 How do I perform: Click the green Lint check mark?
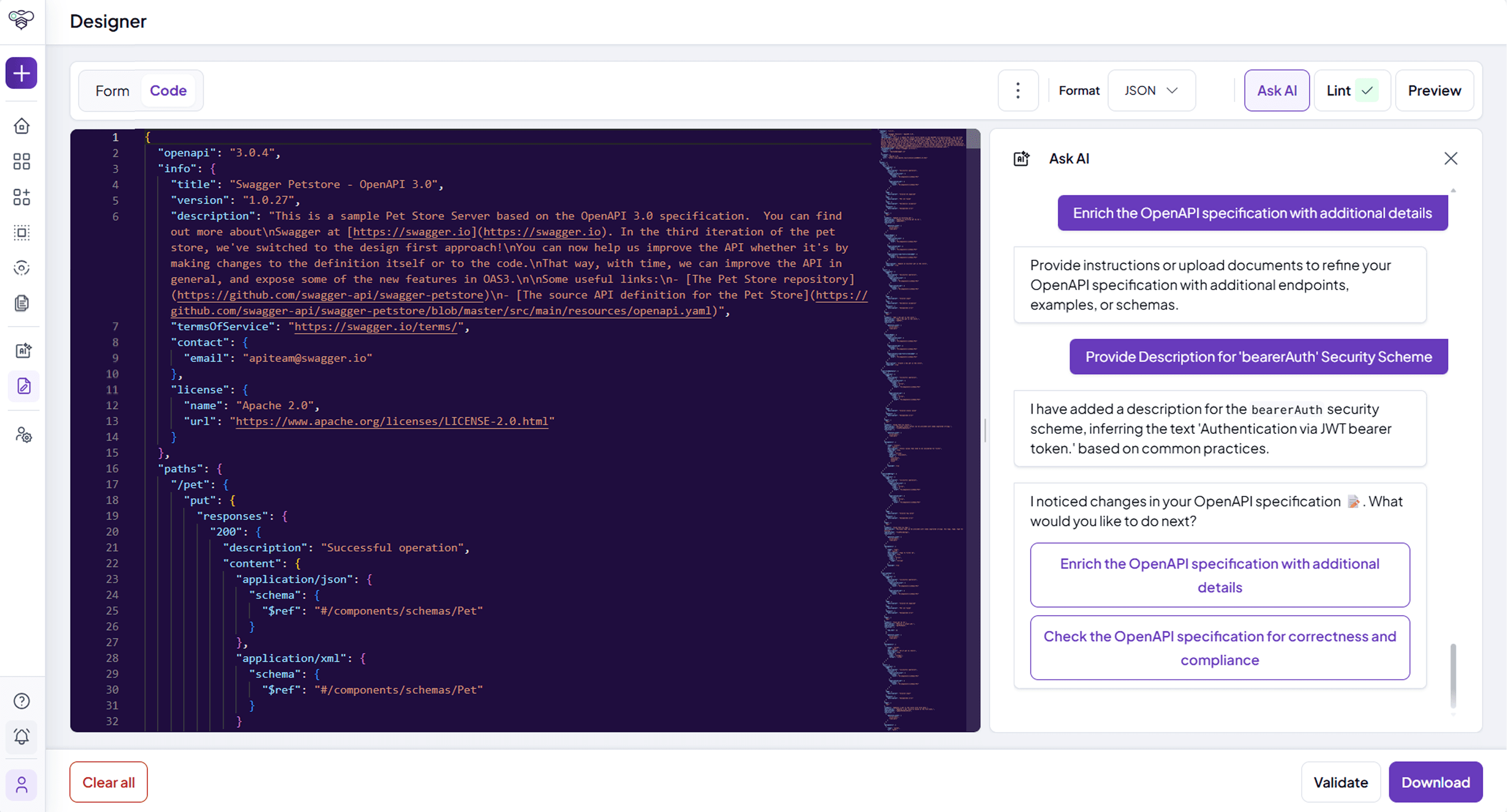(1367, 91)
